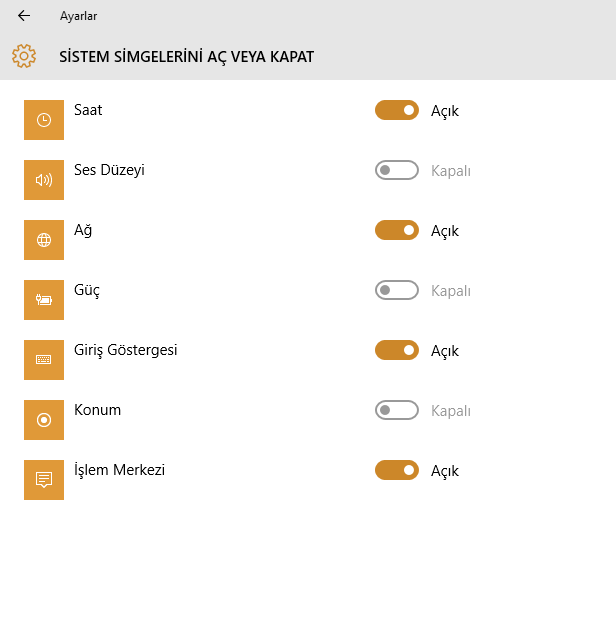Enable the Konum toggle switch
The width and height of the screenshot is (616, 636).
click(397, 410)
